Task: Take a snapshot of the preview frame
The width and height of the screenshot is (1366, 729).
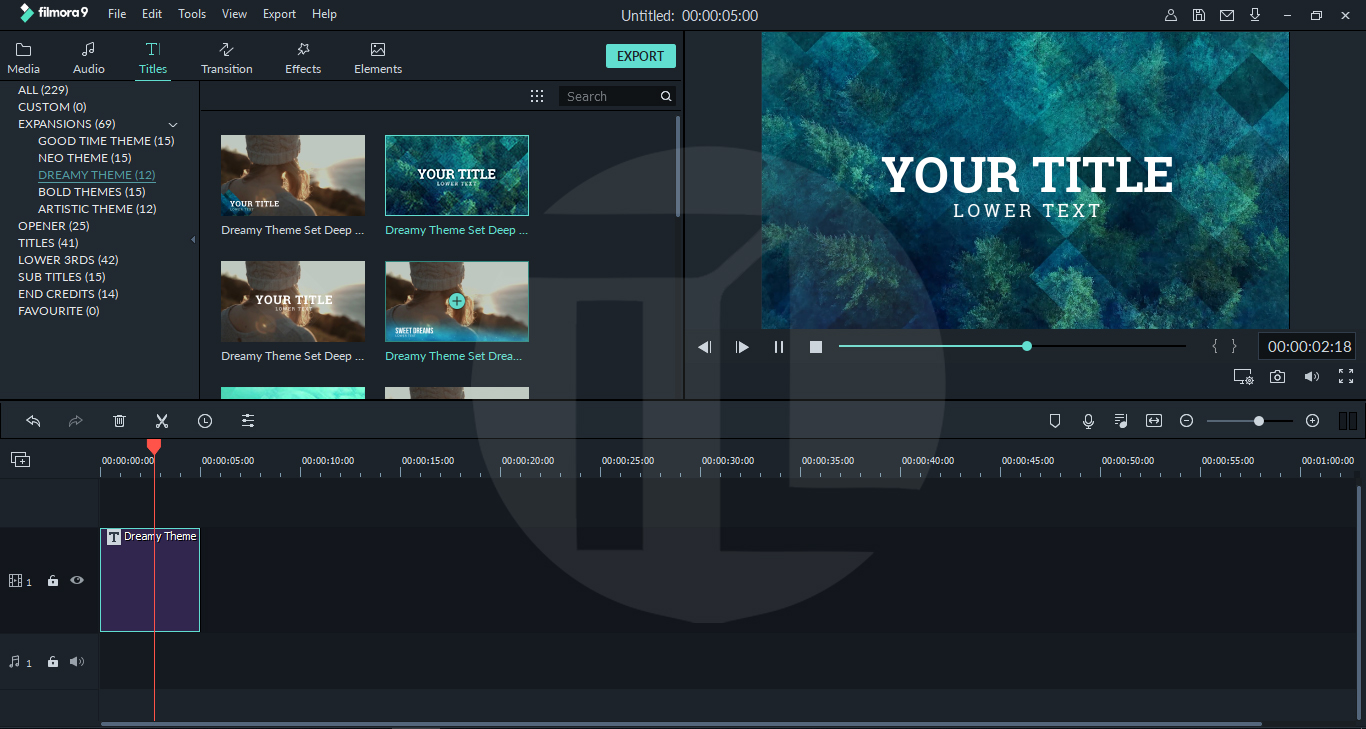Action: coord(1277,376)
